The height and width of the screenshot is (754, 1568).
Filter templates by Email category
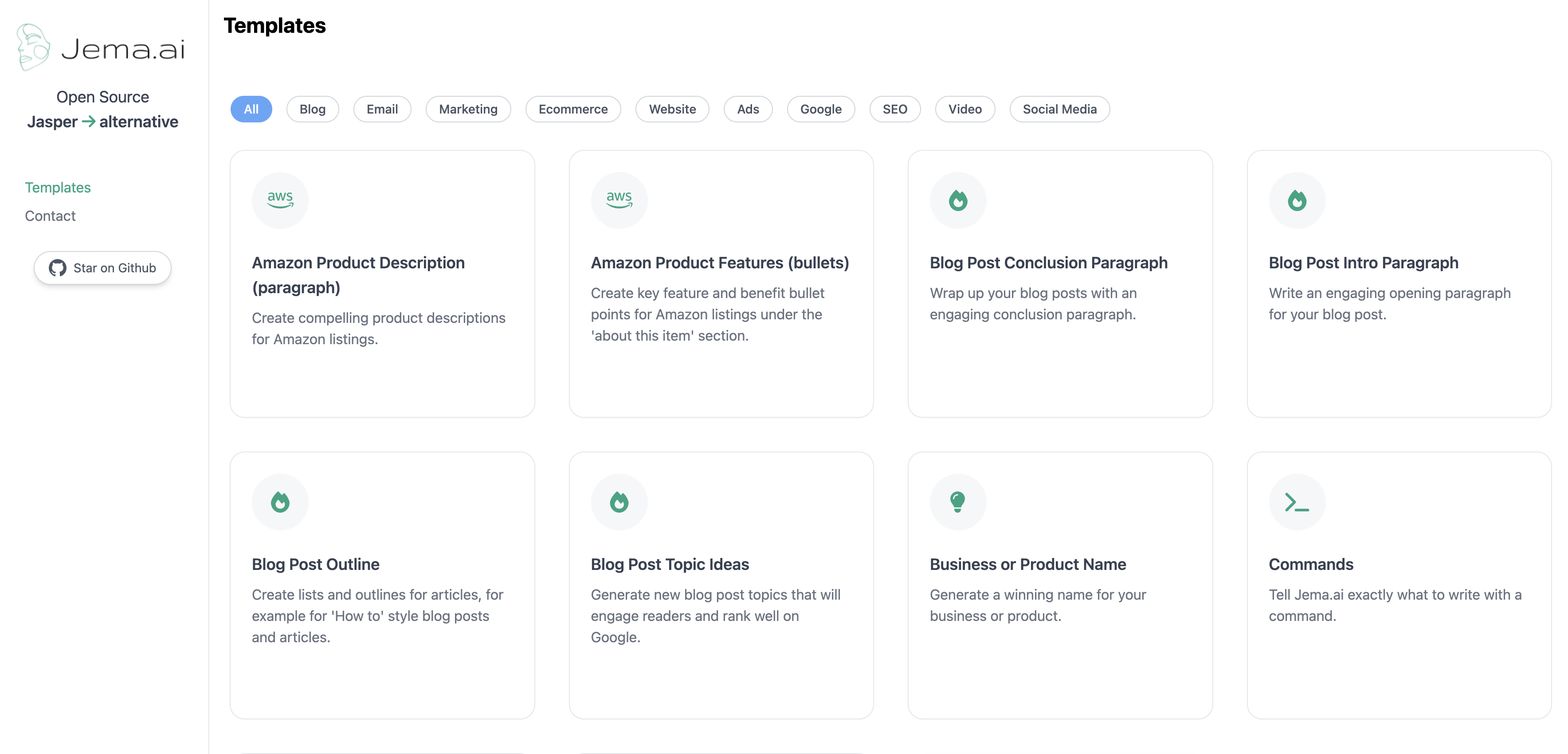coord(382,109)
